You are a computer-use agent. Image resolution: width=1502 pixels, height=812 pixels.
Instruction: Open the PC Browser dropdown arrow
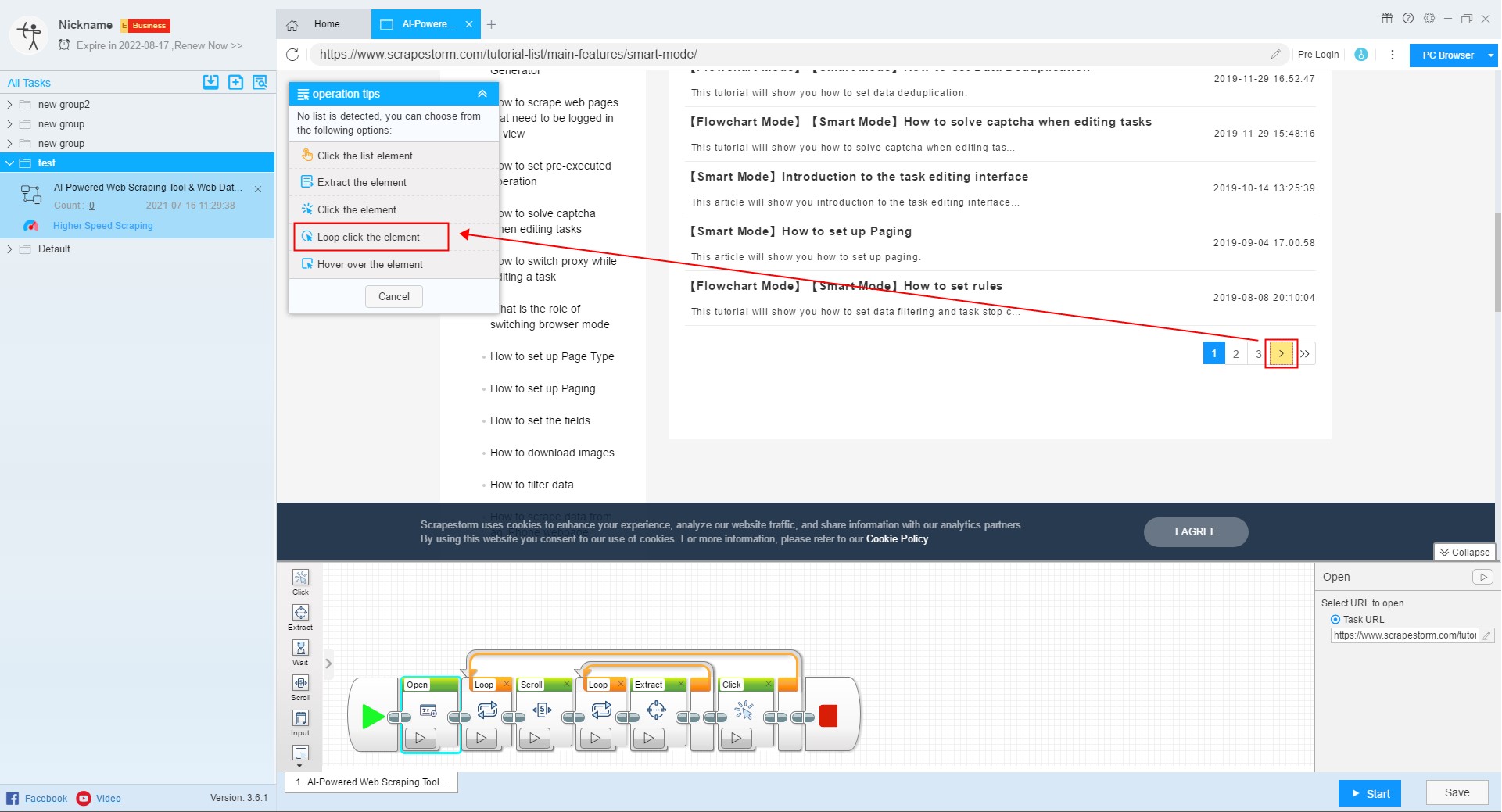pos(1491,55)
